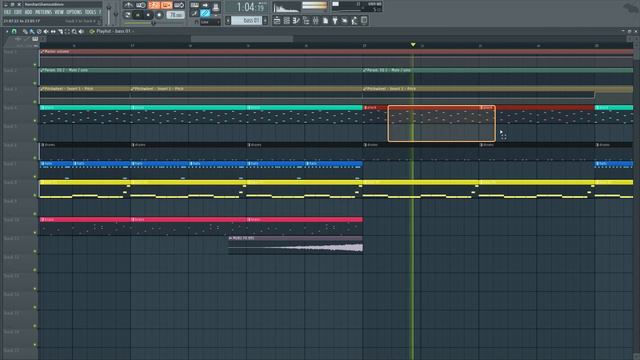Mute Track 7 via its green dot

click(35, 176)
